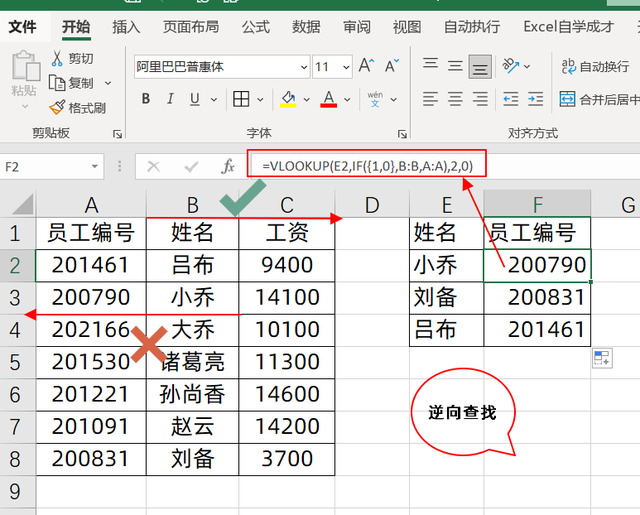Align text to vertical middle
The image size is (640, 515).
(x=455, y=66)
